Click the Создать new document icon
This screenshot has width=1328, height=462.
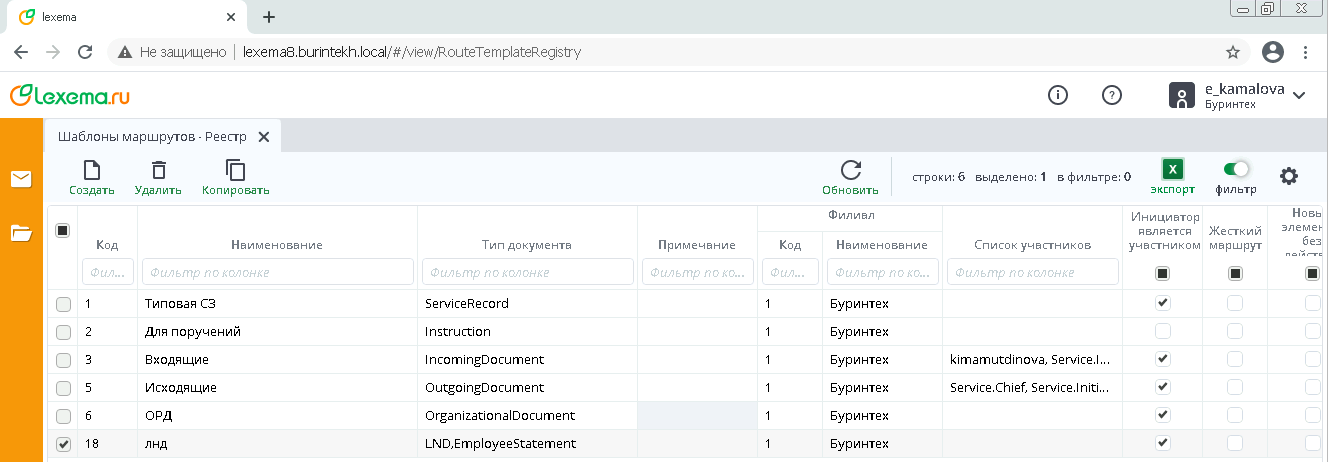pyautogui.click(x=91, y=171)
